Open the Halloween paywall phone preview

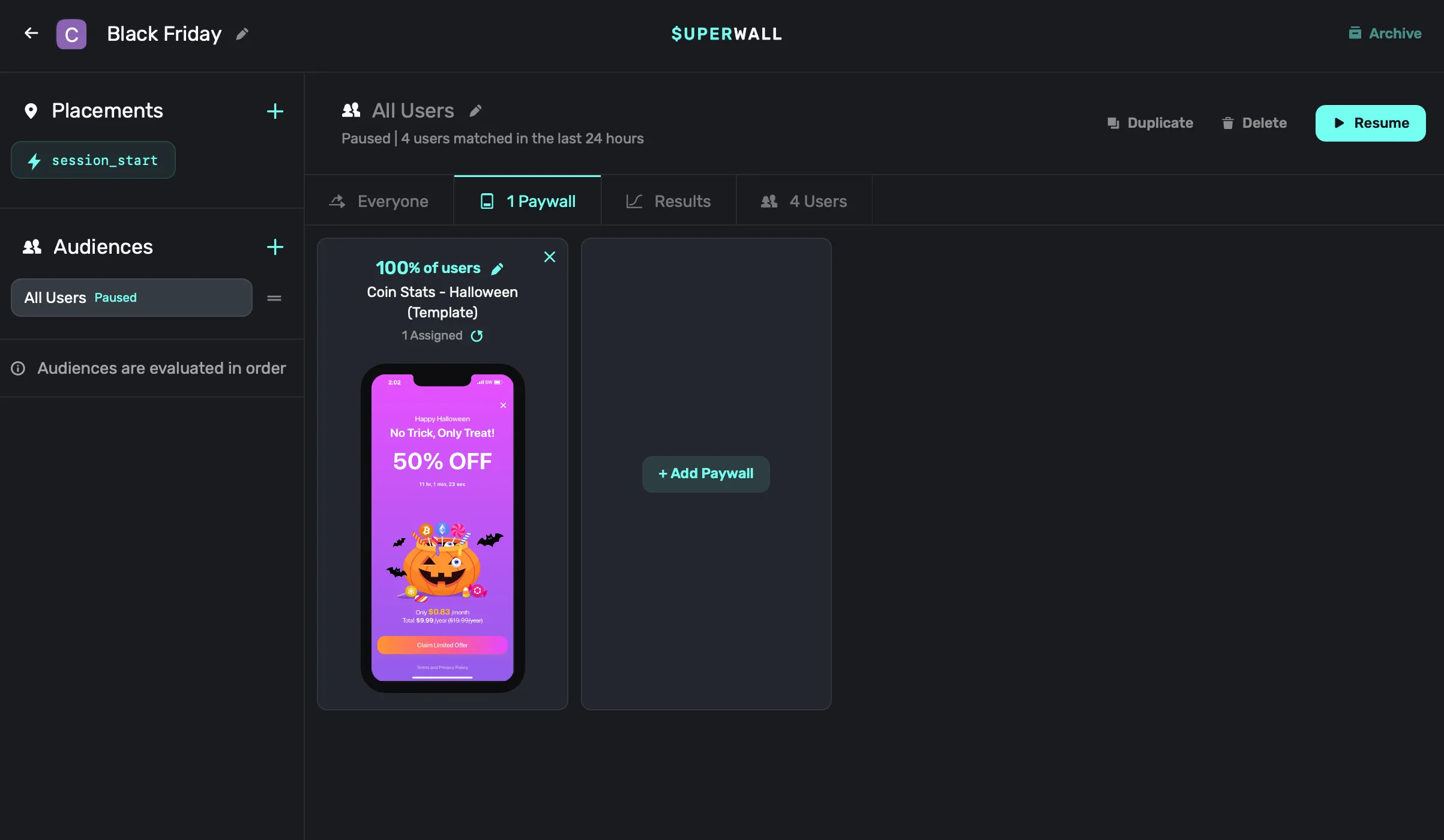click(x=443, y=528)
